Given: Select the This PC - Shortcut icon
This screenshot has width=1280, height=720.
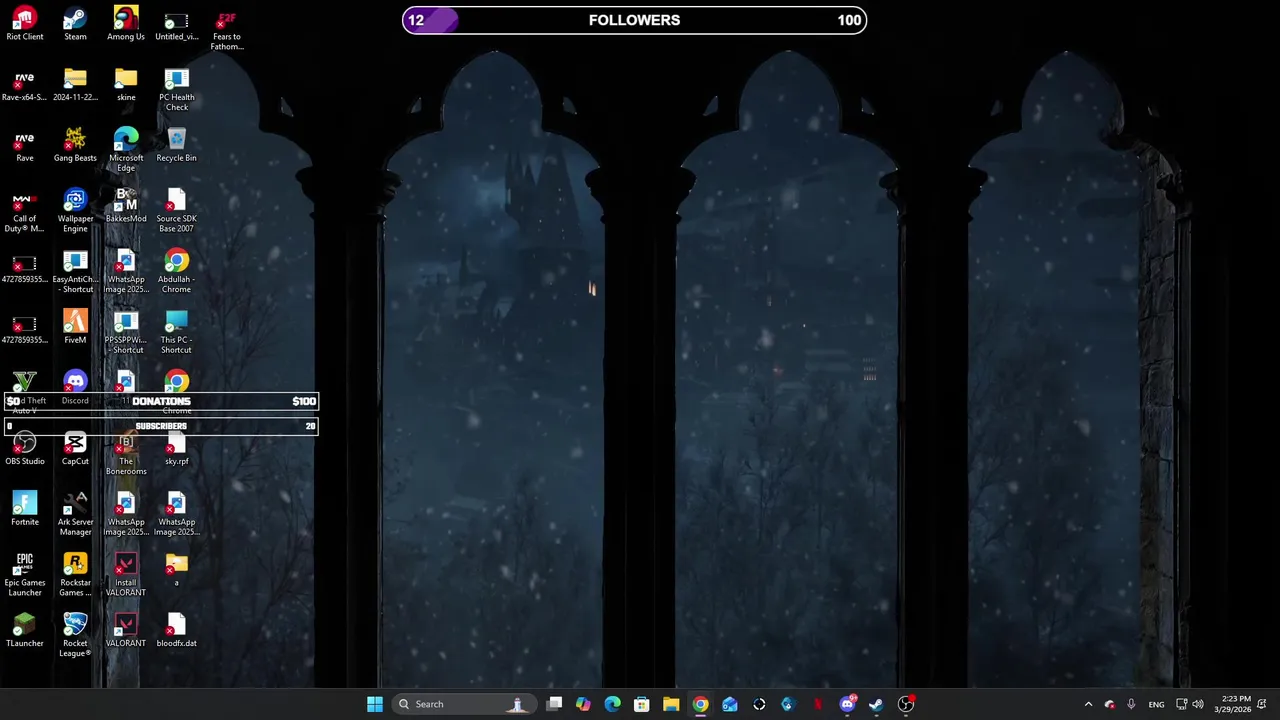Looking at the screenshot, I should click(x=176, y=333).
